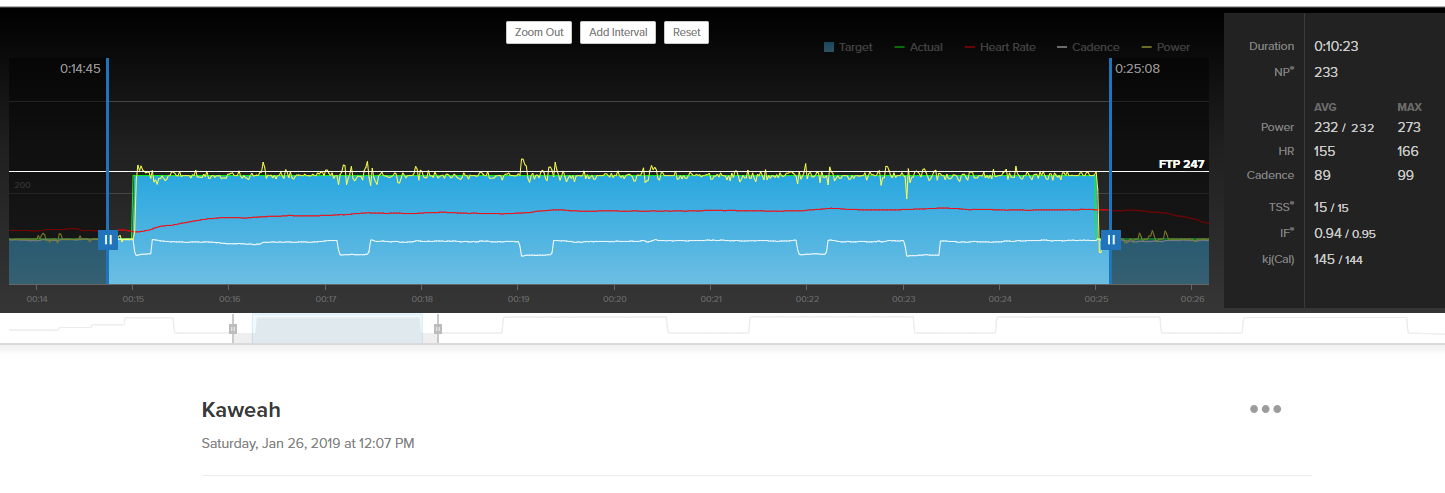Click the Add Interval button
The image size is (1445, 493).
(618, 32)
